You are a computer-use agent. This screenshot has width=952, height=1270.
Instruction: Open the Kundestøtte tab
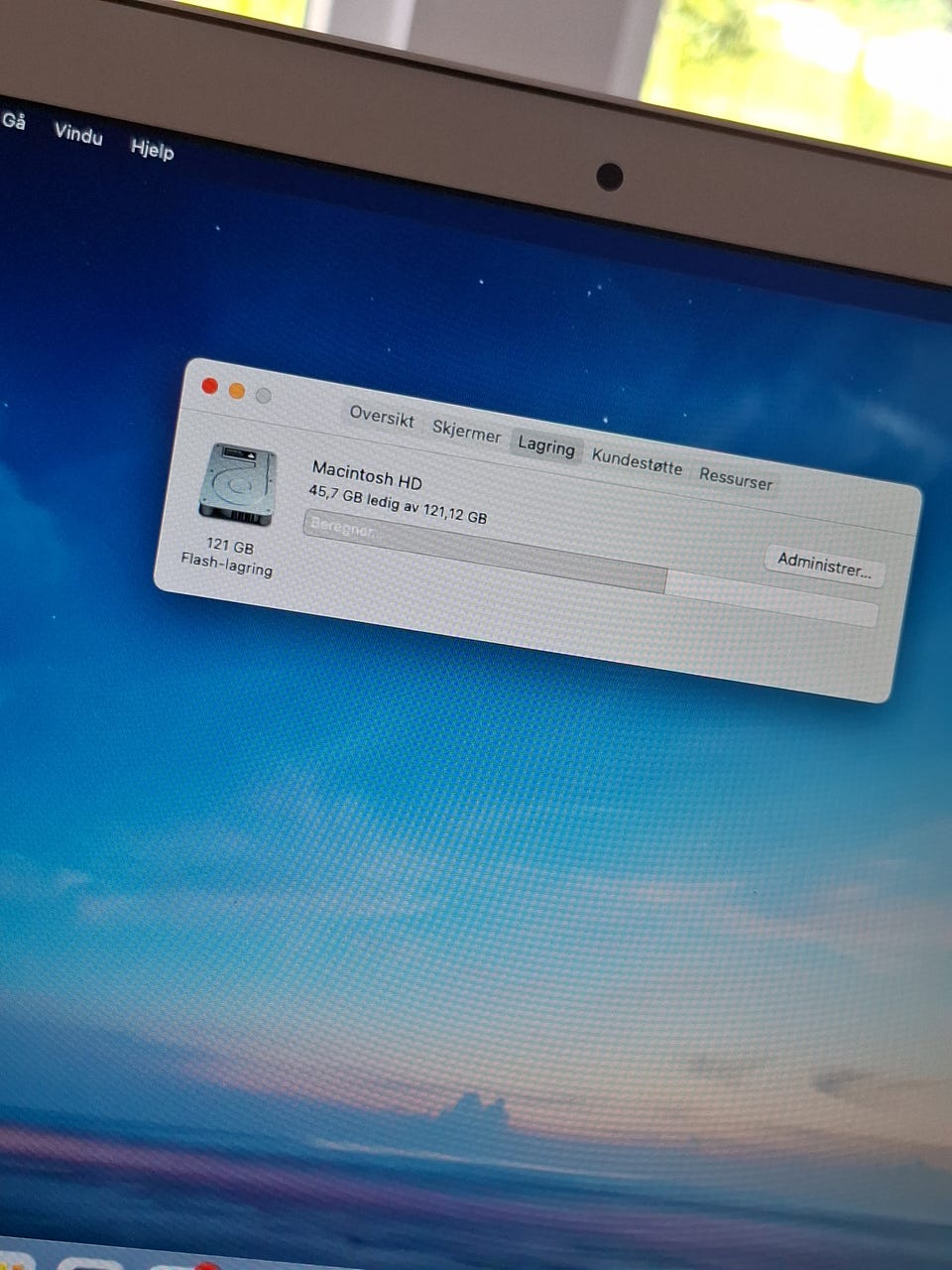637,462
